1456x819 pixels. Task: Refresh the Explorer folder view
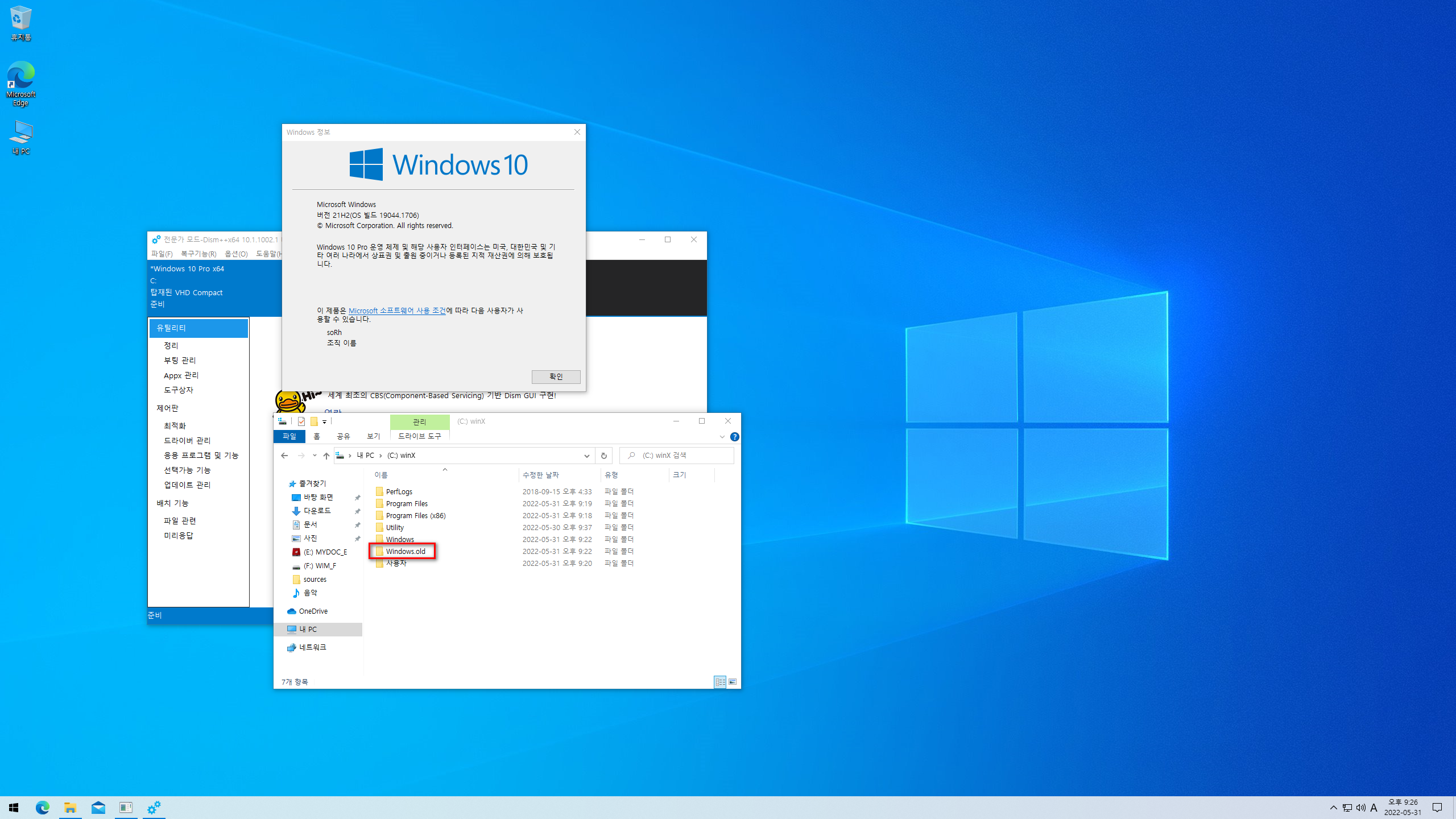tap(604, 456)
